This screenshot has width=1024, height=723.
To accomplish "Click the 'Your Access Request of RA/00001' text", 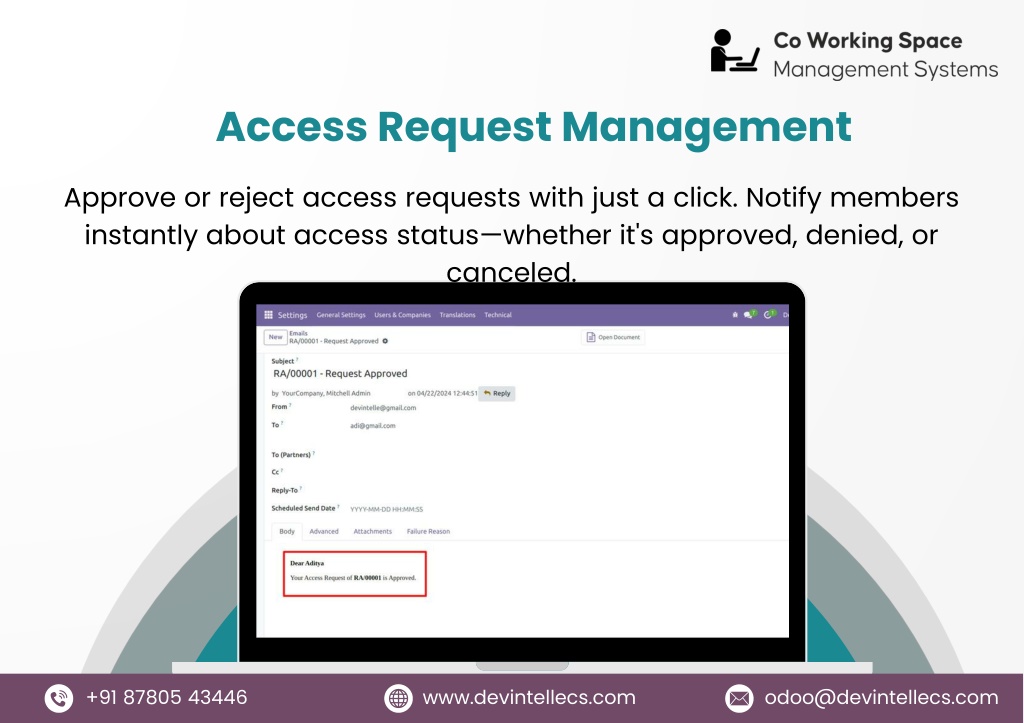I will tap(335, 578).
